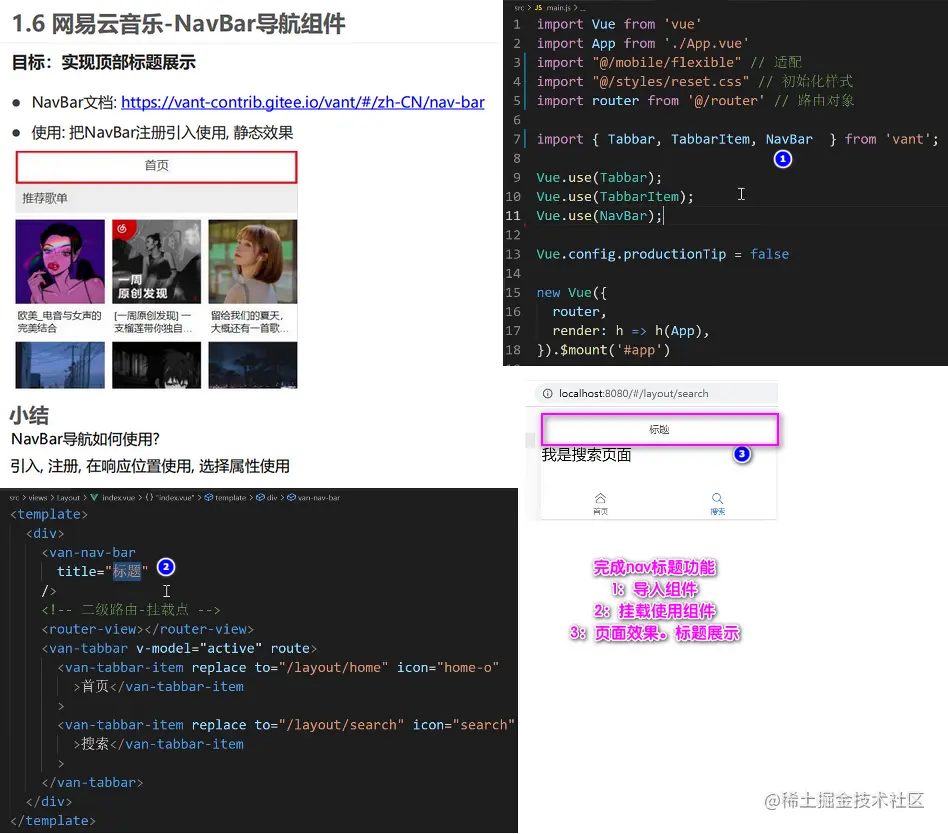Click the views breadcrumb in the Layout editor

click(x=37, y=498)
